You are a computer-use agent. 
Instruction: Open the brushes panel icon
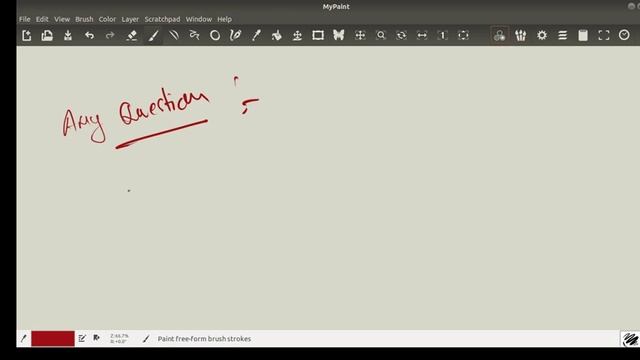520,36
